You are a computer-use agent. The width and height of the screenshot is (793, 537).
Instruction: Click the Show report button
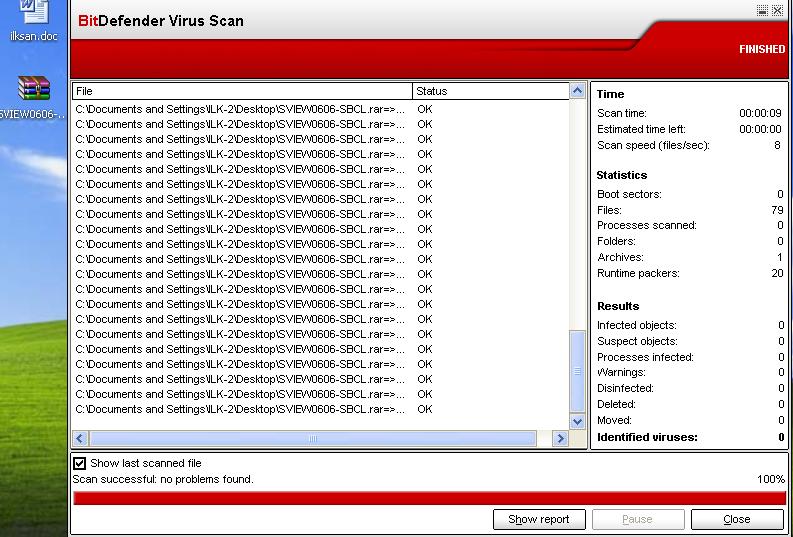pos(539,519)
